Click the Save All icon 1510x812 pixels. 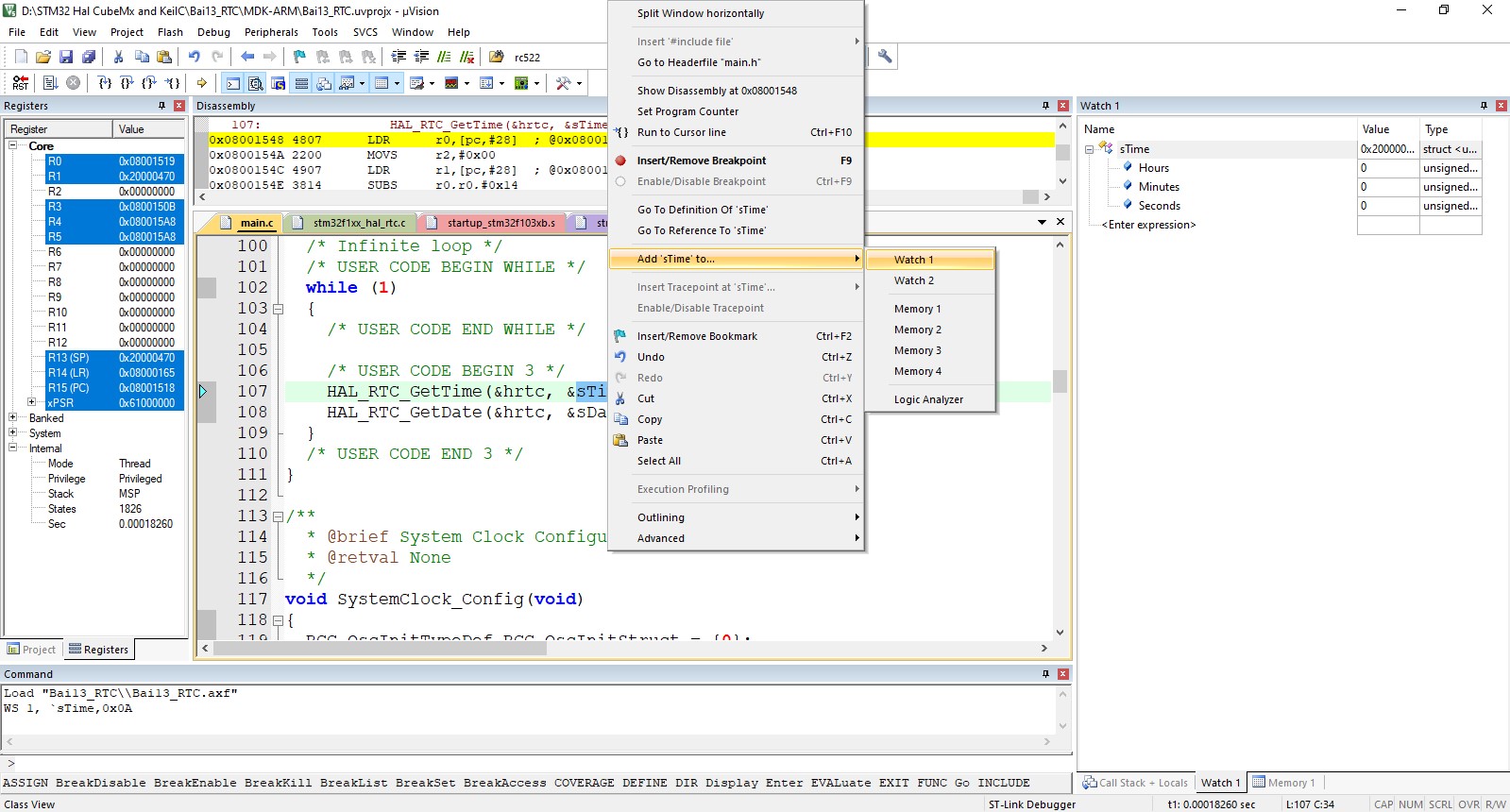(89, 57)
